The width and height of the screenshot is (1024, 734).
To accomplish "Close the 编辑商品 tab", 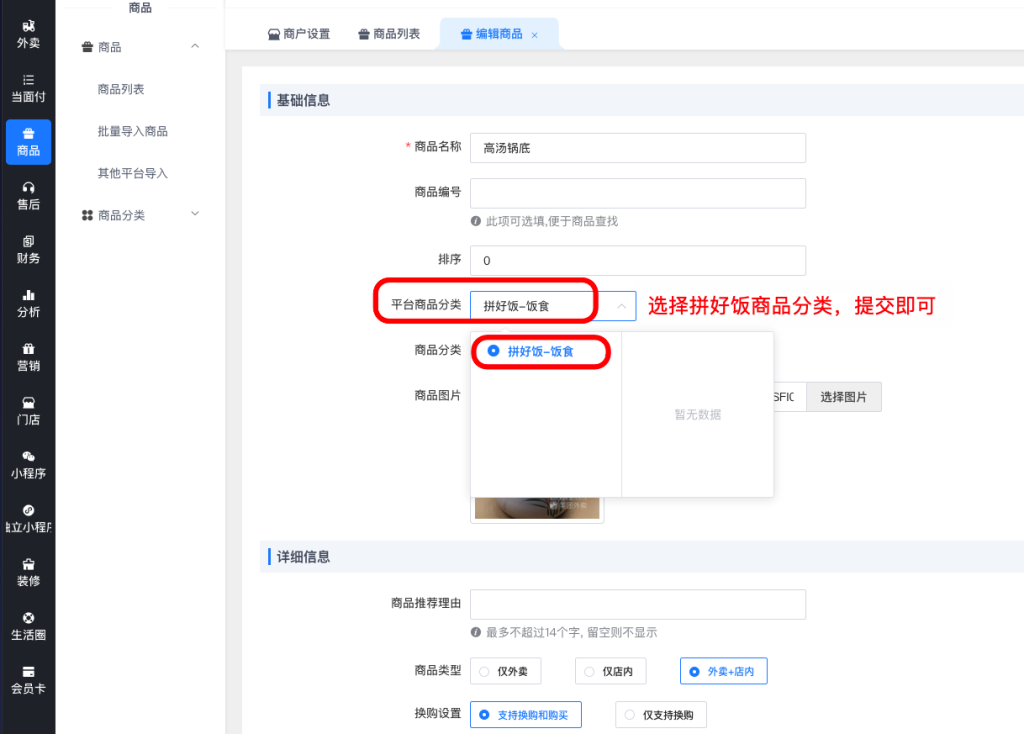I will [534, 35].
